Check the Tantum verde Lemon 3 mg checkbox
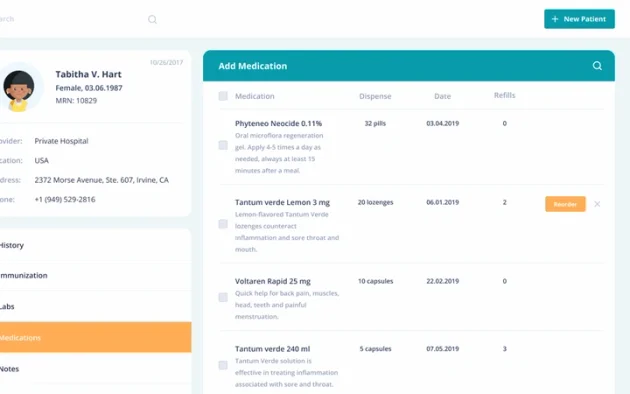The width and height of the screenshot is (630, 394). click(x=223, y=224)
